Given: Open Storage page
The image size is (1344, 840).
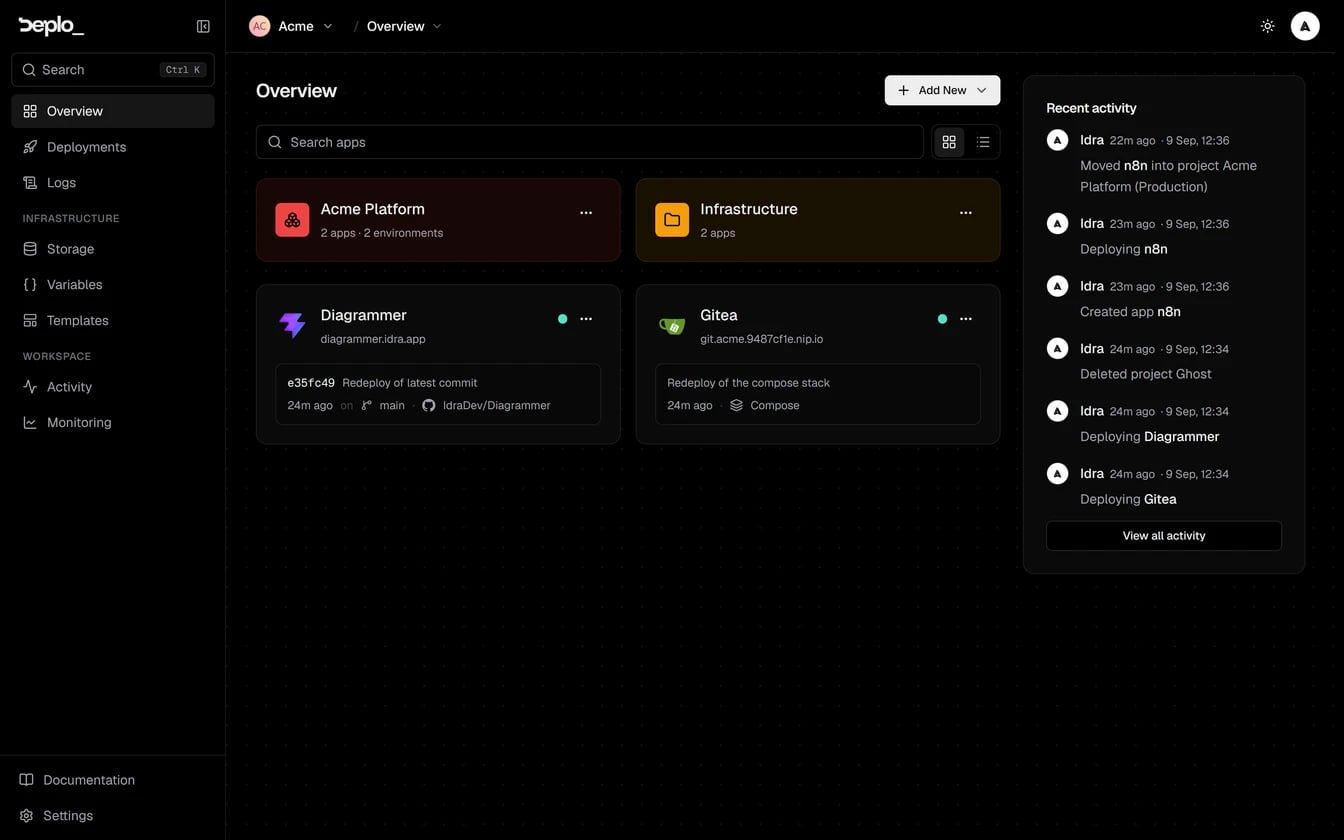Looking at the screenshot, I should coord(113,249).
